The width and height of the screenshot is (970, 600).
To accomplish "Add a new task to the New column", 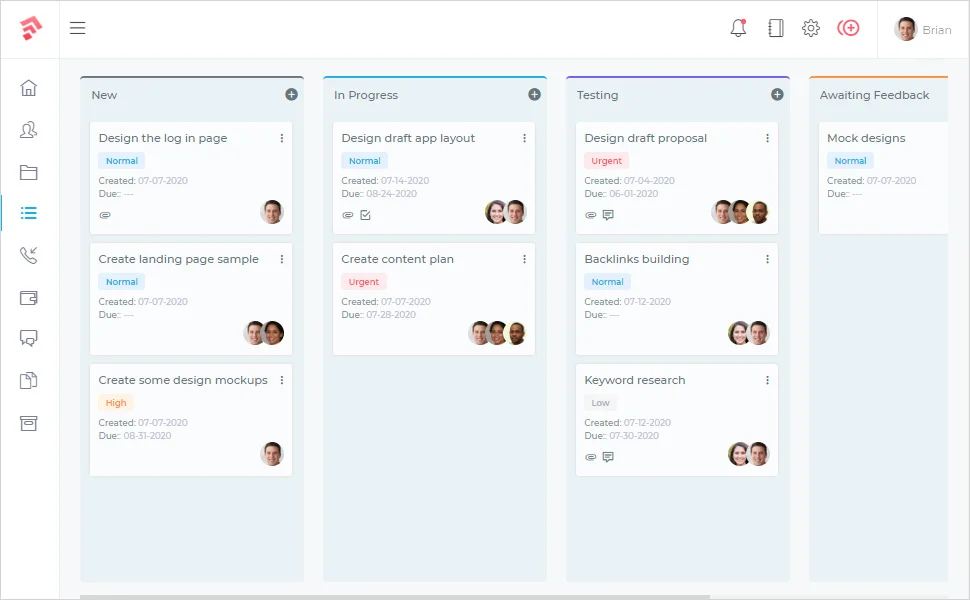I will pyautogui.click(x=292, y=94).
